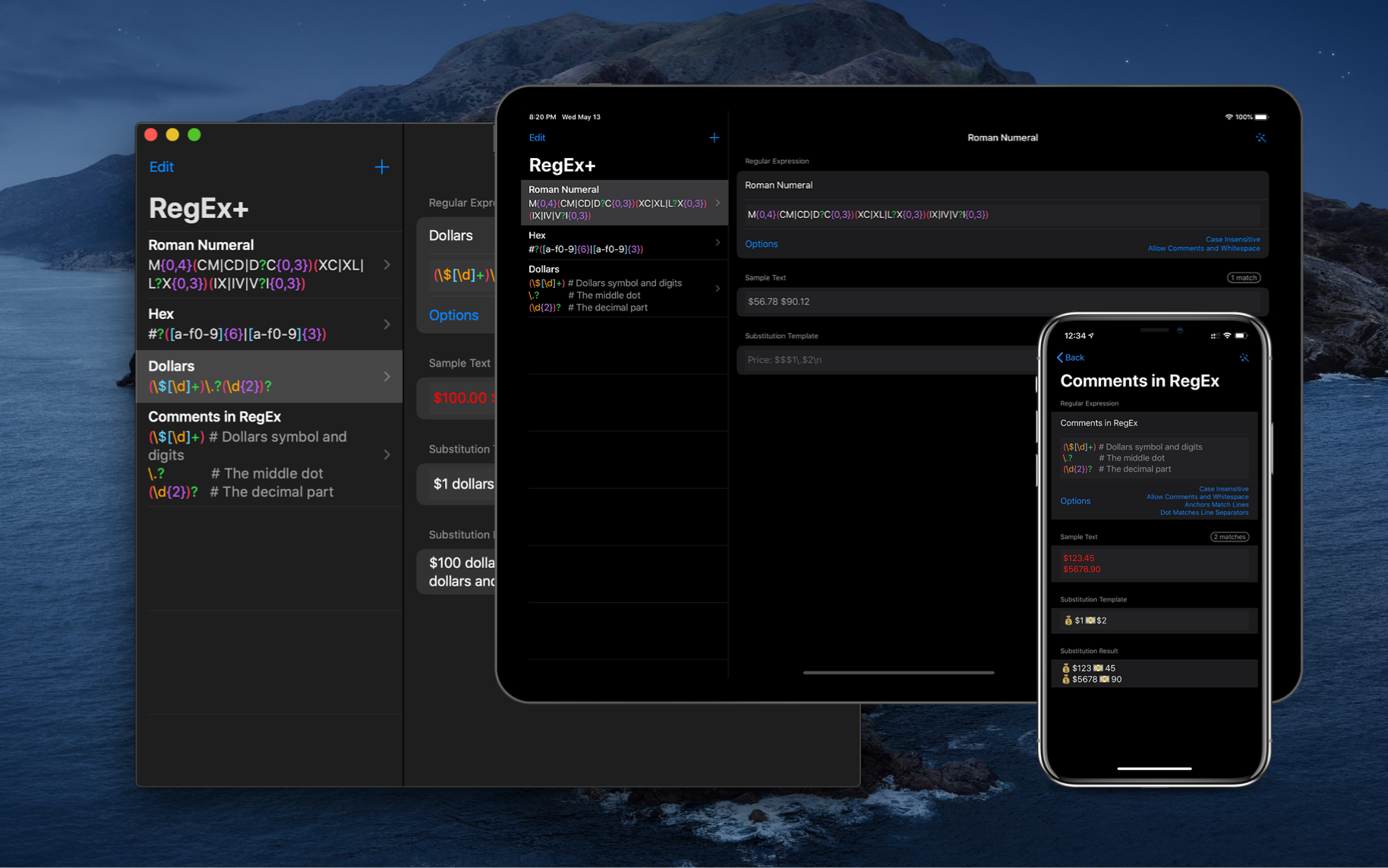Expand Hex entry chevron in Mac sidebar
Viewport: 1388px width, 868px height.
pos(387,324)
